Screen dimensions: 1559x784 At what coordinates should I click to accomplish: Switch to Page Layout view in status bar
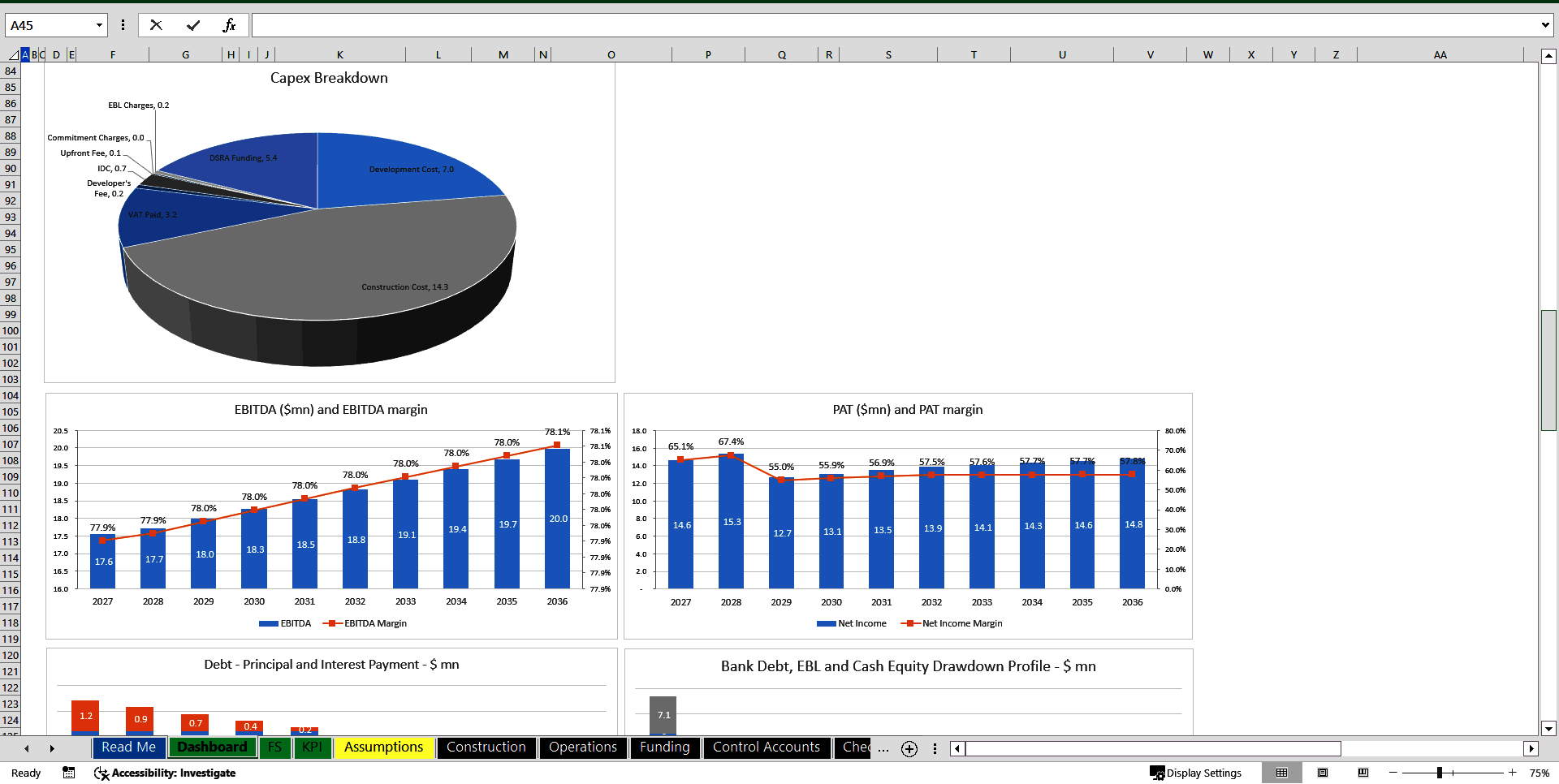[x=1322, y=773]
